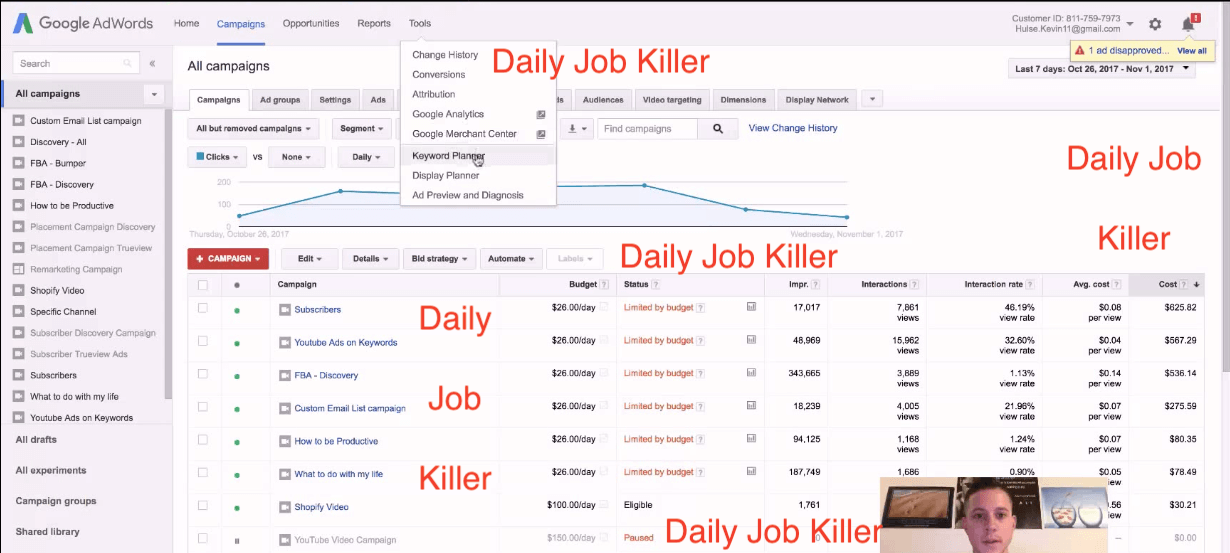Image resolution: width=1230 pixels, height=553 pixels.
Task: Open chart icon in Custom Email List status cell
Action: (751, 407)
